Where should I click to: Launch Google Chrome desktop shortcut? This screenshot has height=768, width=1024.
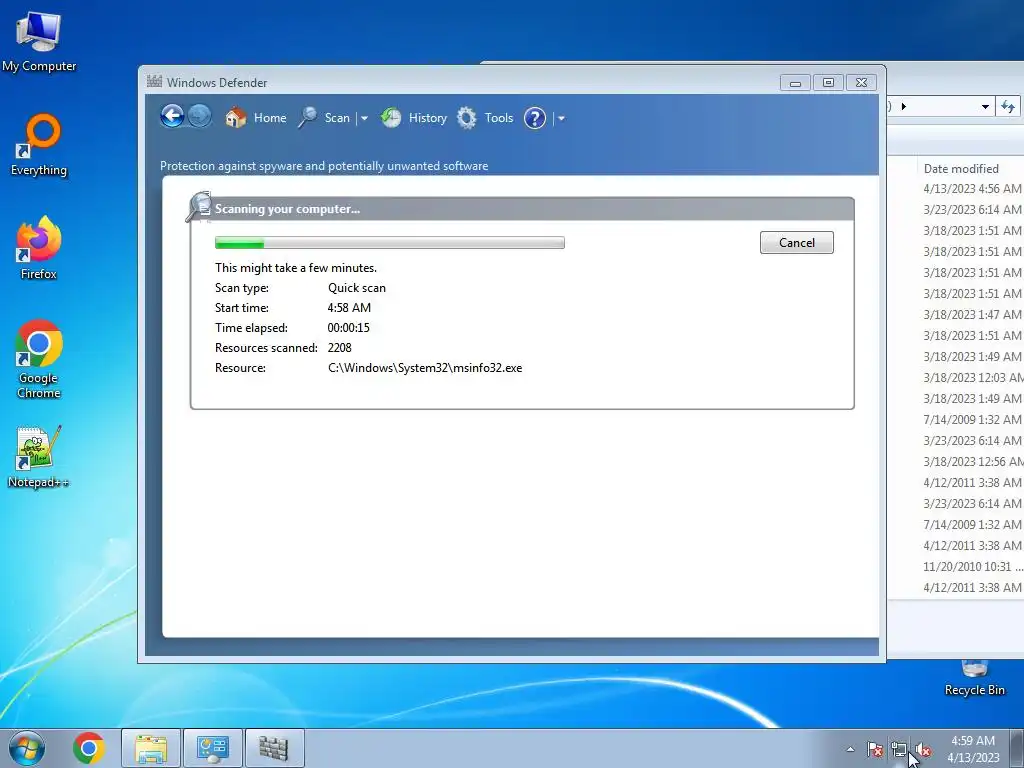pos(39,359)
